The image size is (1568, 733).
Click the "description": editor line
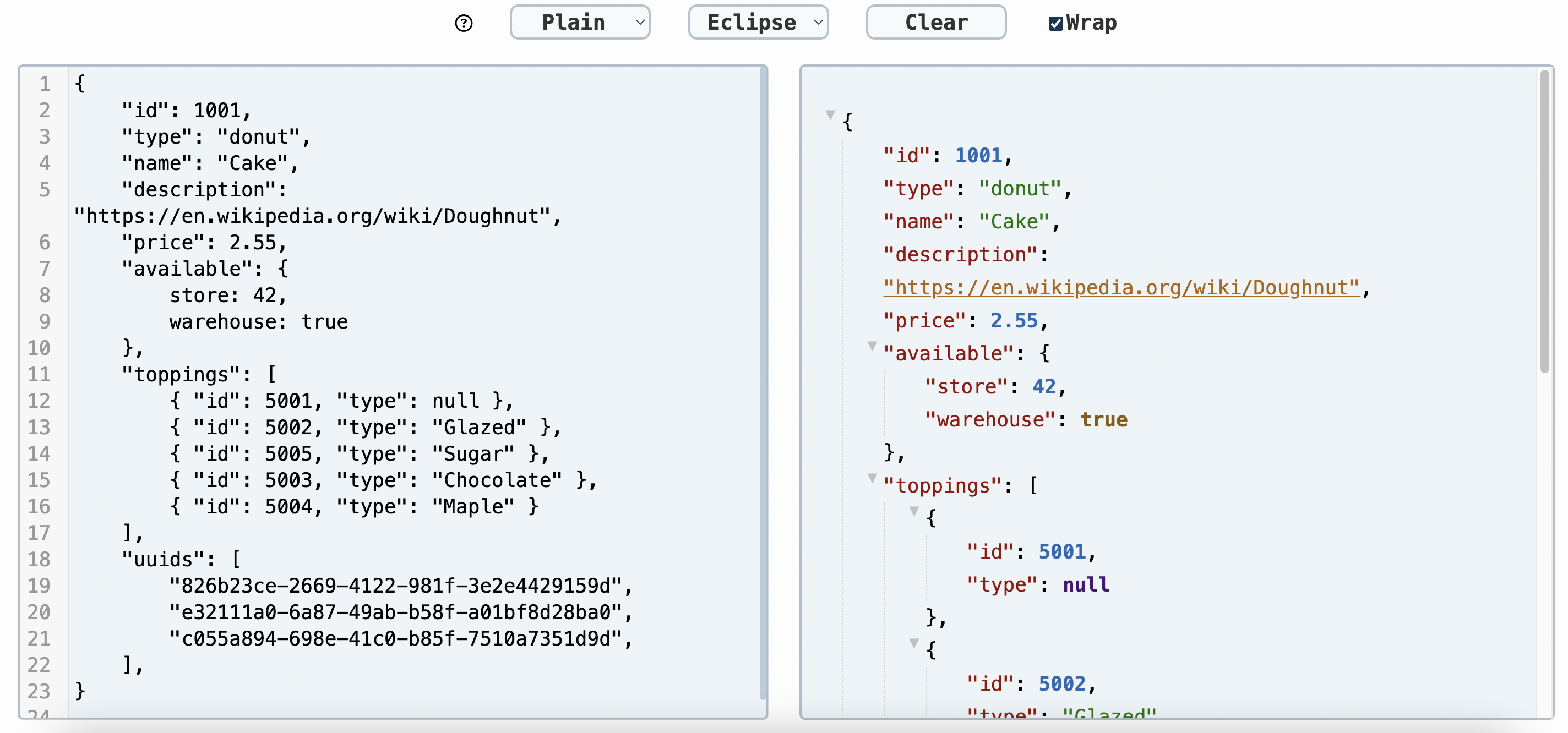[x=204, y=190]
